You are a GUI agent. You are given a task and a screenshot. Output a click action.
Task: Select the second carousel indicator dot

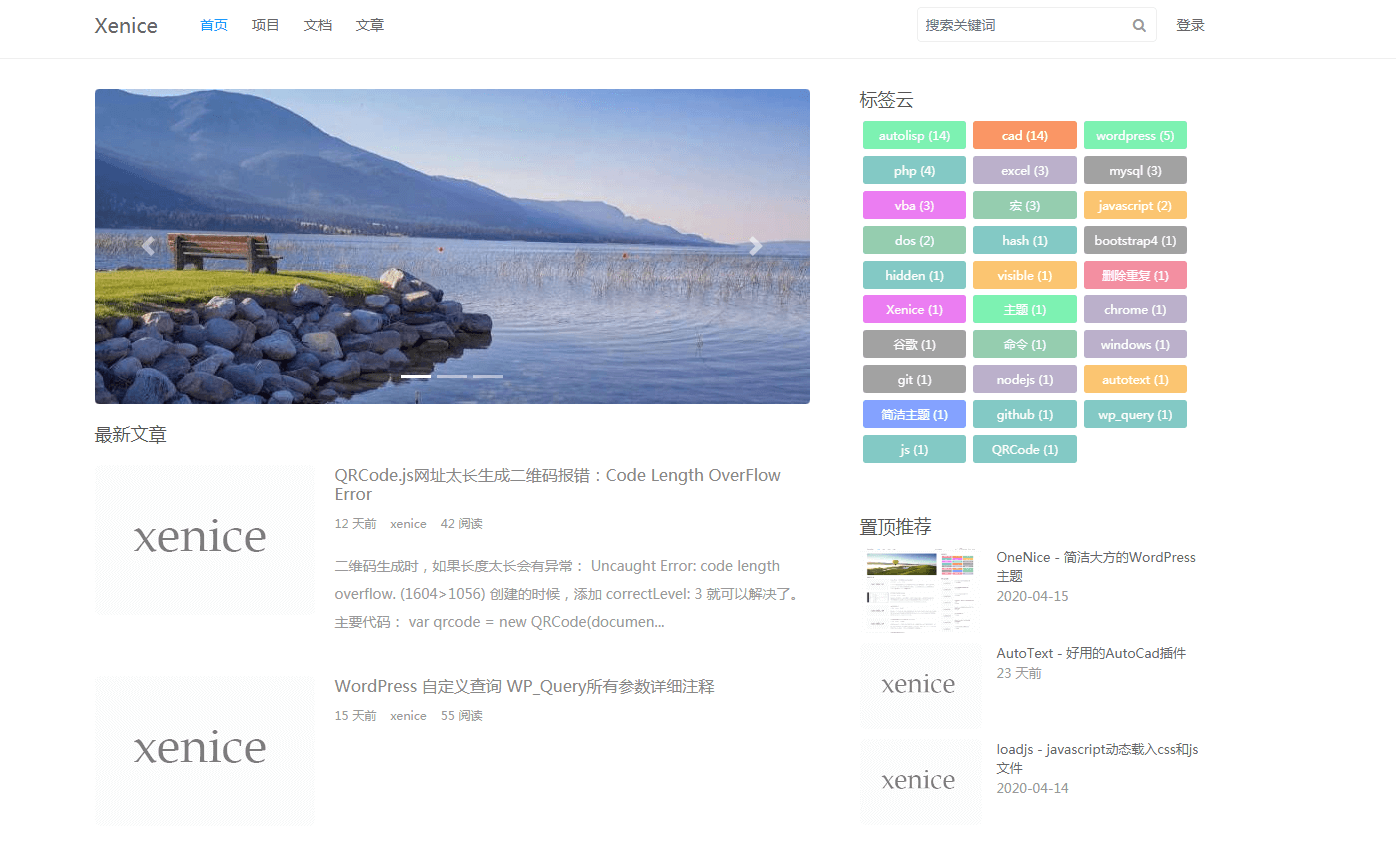tap(452, 376)
